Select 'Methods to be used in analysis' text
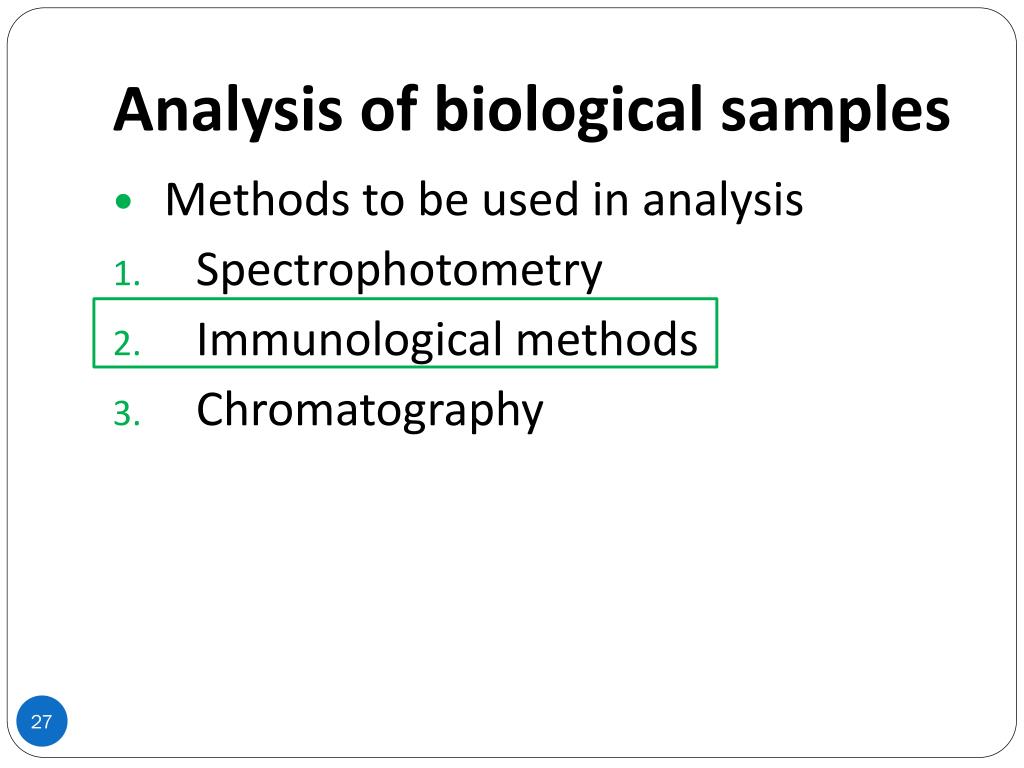Viewport: 1024px width, 768px height. pyautogui.click(x=484, y=199)
